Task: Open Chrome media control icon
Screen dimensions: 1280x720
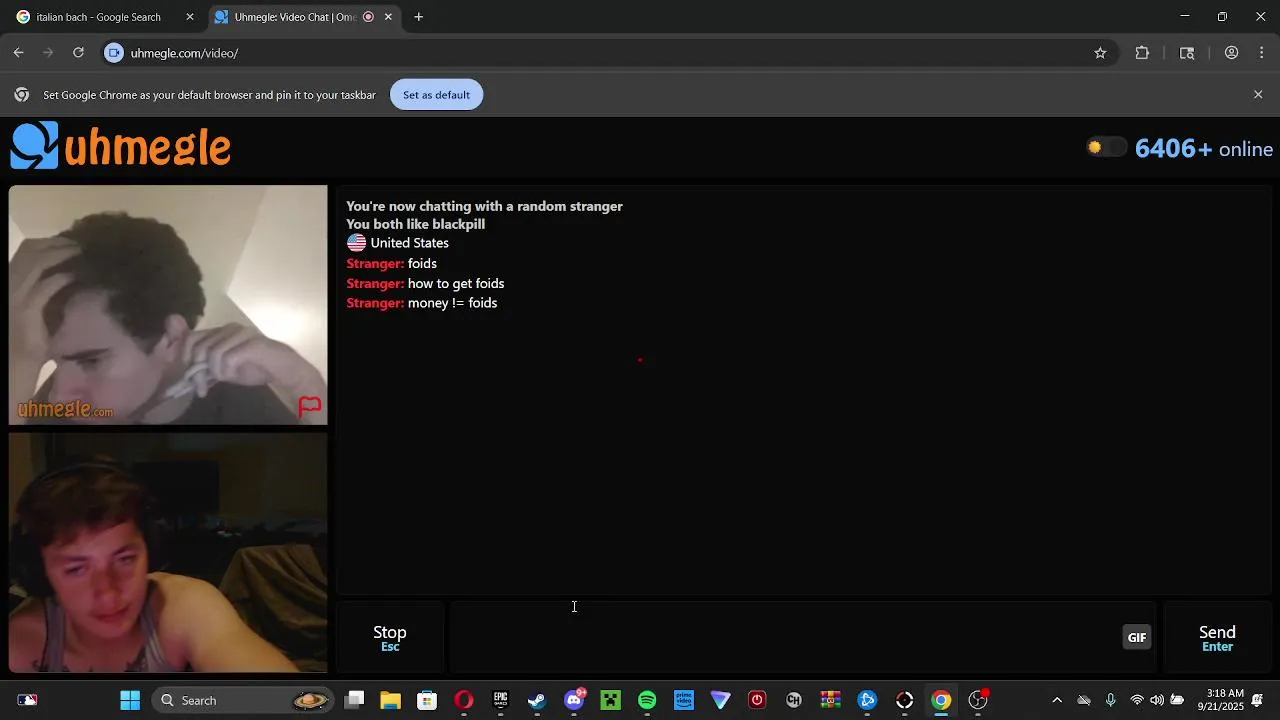Action: coord(1187,53)
